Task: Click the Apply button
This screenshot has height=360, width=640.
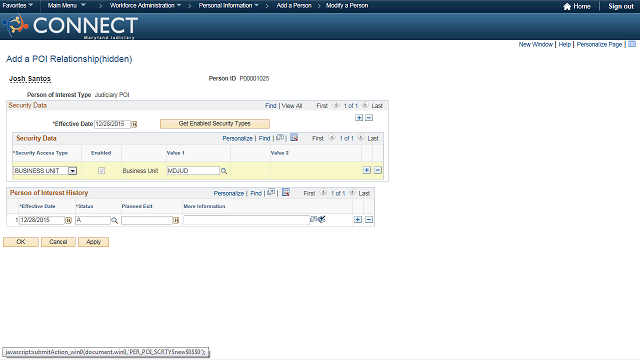Action: (x=93, y=242)
